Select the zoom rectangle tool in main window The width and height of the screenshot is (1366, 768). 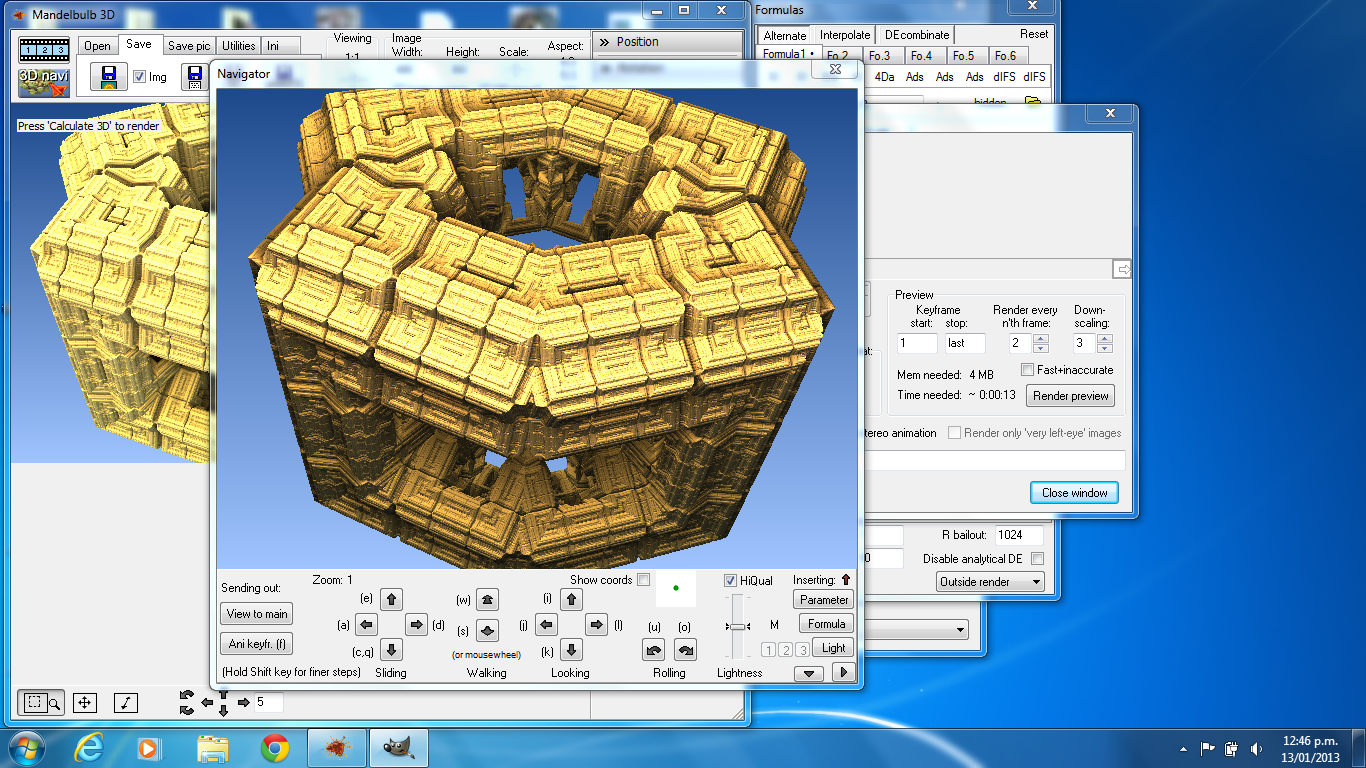click(x=41, y=703)
